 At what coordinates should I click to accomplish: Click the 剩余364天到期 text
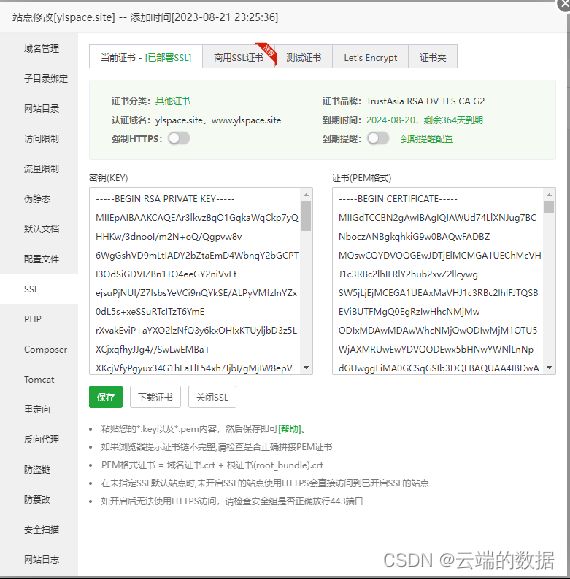pyautogui.click(x=453, y=120)
